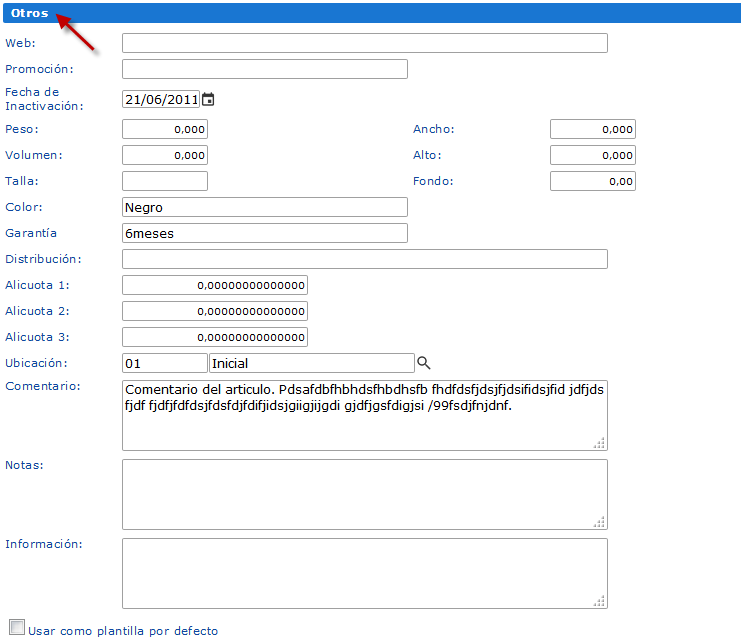Click the Promoción text field
Screen dimensions: 741x641
(x=265, y=69)
